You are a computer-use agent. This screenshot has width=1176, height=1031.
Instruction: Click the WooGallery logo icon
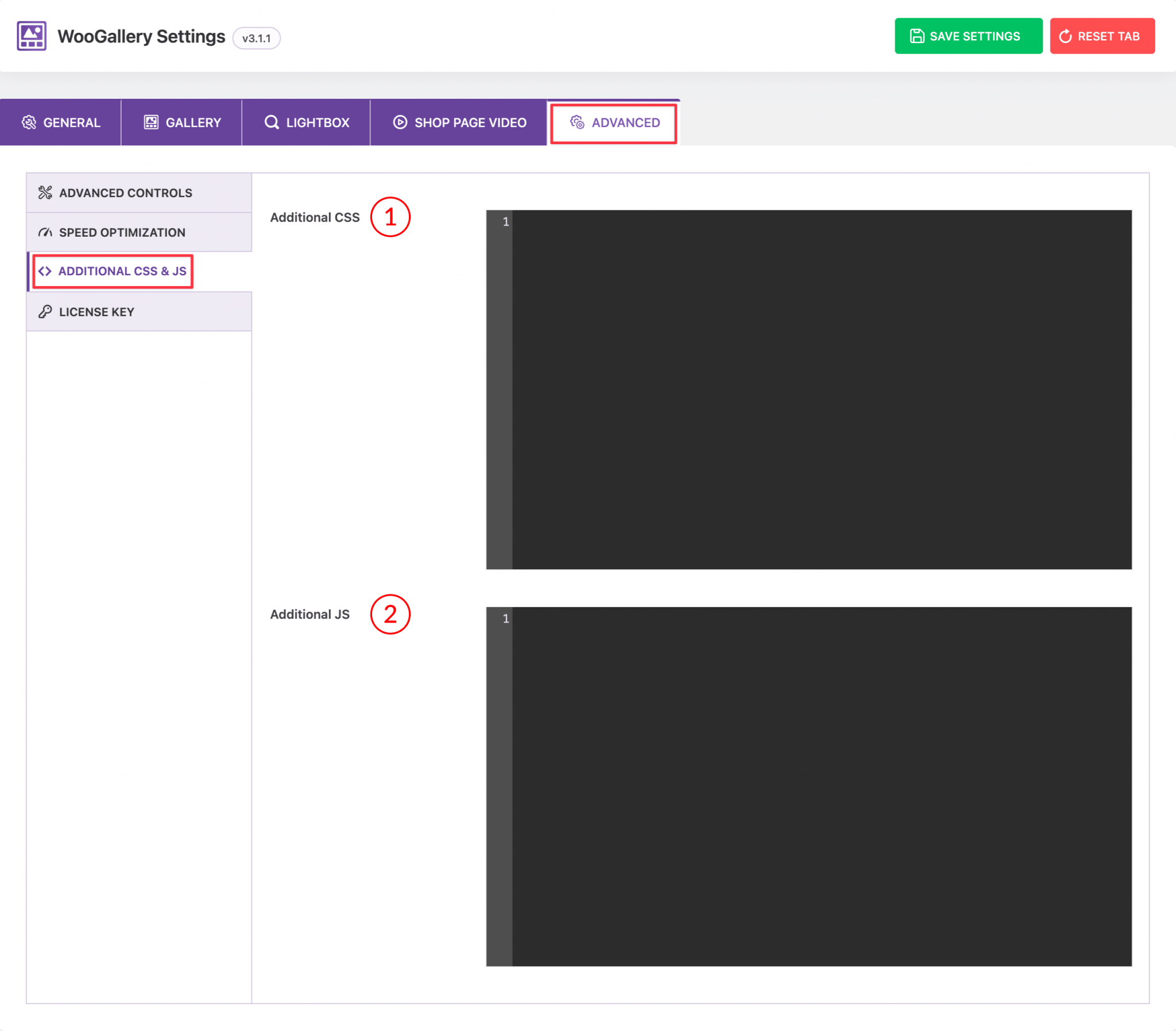tap(30, 36)
